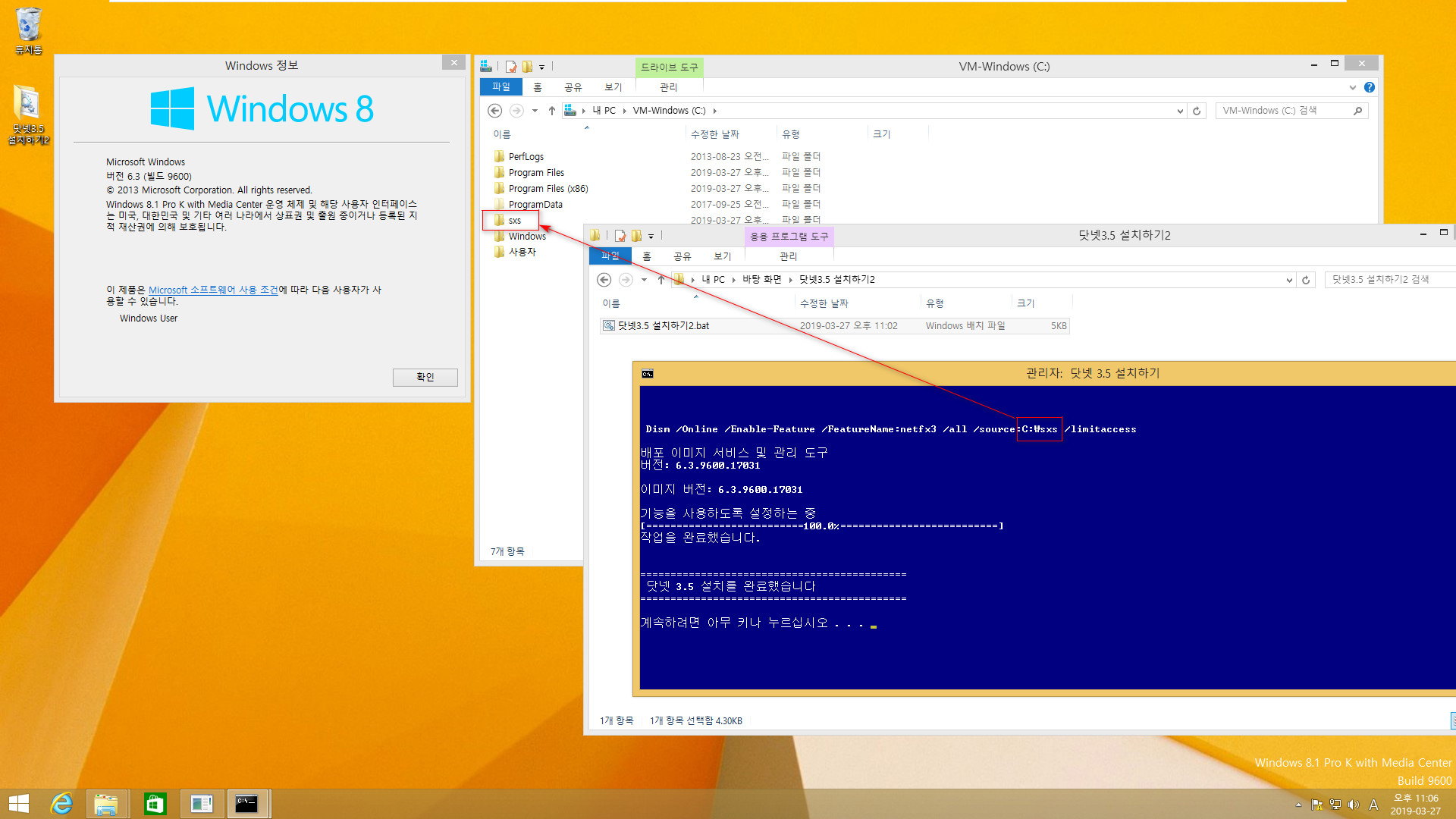Open 홈 tab in VM-Windows (C:) window

tap(538, 87)
